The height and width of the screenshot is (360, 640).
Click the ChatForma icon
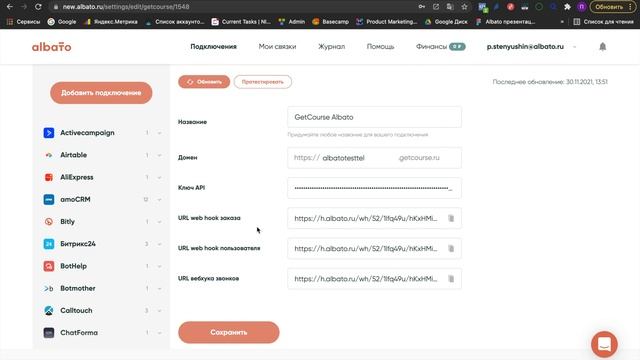pos(49,333)
